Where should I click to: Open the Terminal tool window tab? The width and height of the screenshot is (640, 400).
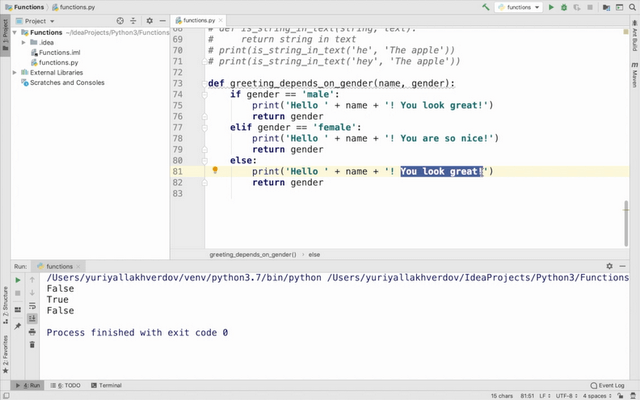(x=105, y=385)
